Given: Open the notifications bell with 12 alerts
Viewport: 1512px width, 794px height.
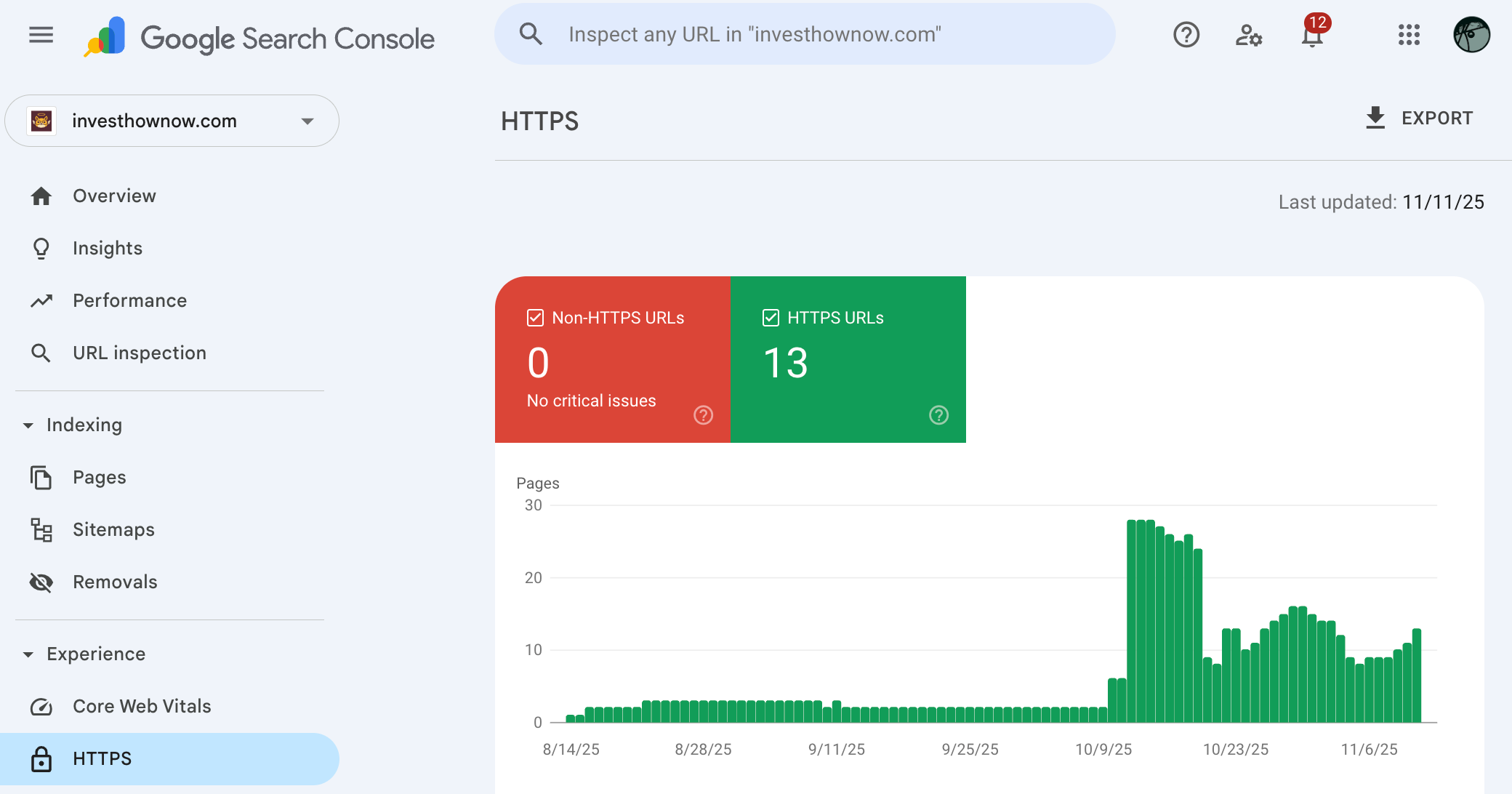Looking at the screenshot, I should coord(1312,34).
